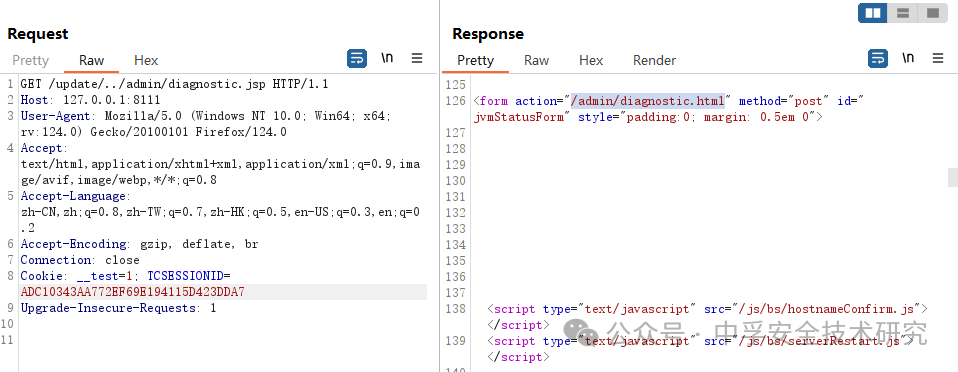Click the User-Agent header name

tap(56, 116)
